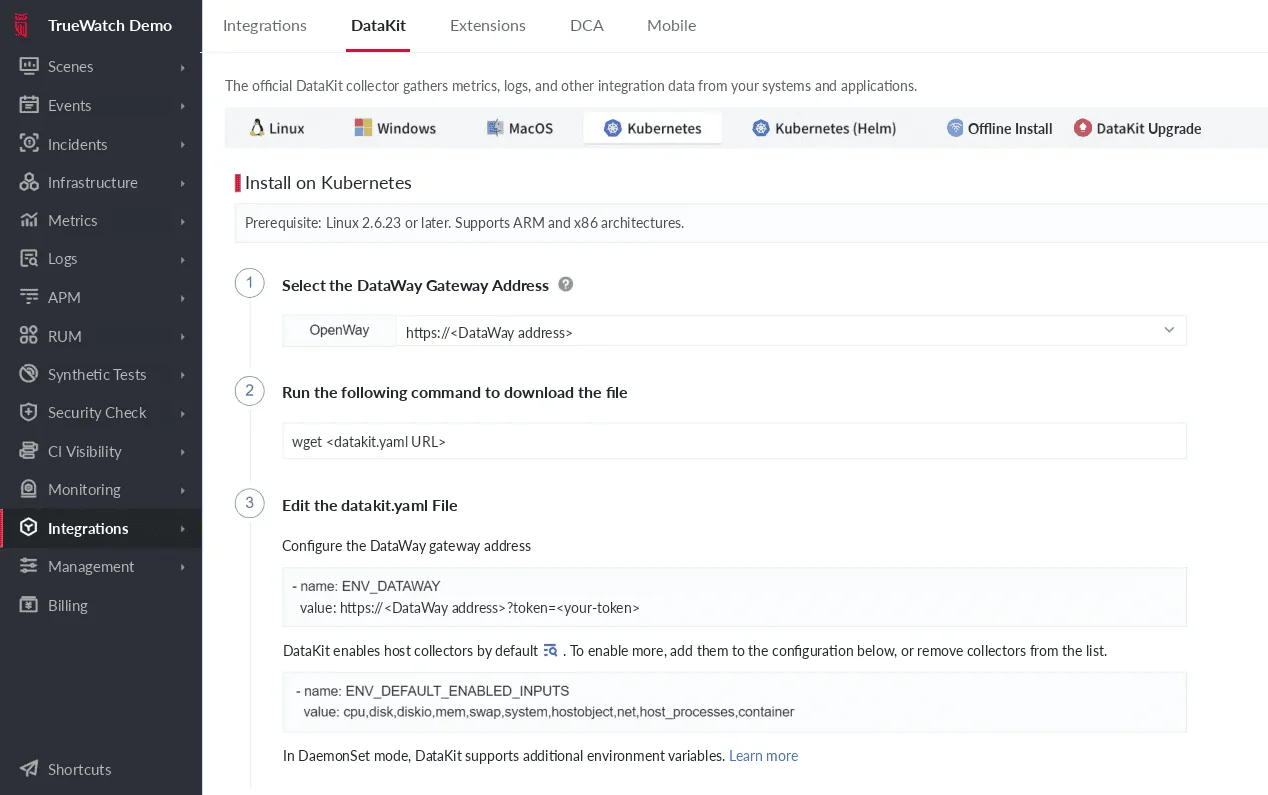The height and width of the screenshot is (795, 1268).
Task: Click the Linux penguin icon
Action: tap(257, 128)
